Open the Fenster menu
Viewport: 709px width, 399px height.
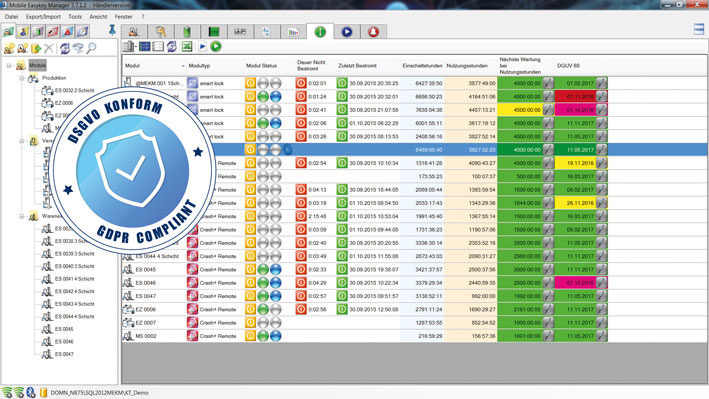pos(123,17)
